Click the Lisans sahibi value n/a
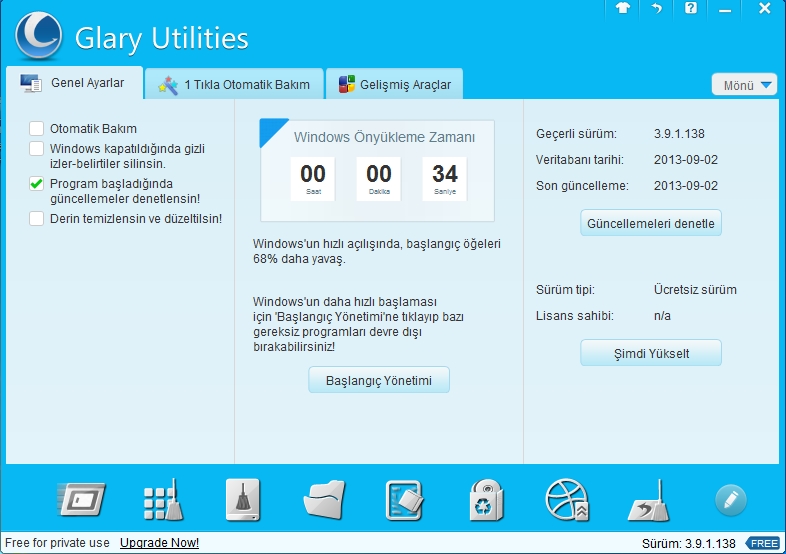The width and height of the screenshot is (786, 554). [662, 316]
